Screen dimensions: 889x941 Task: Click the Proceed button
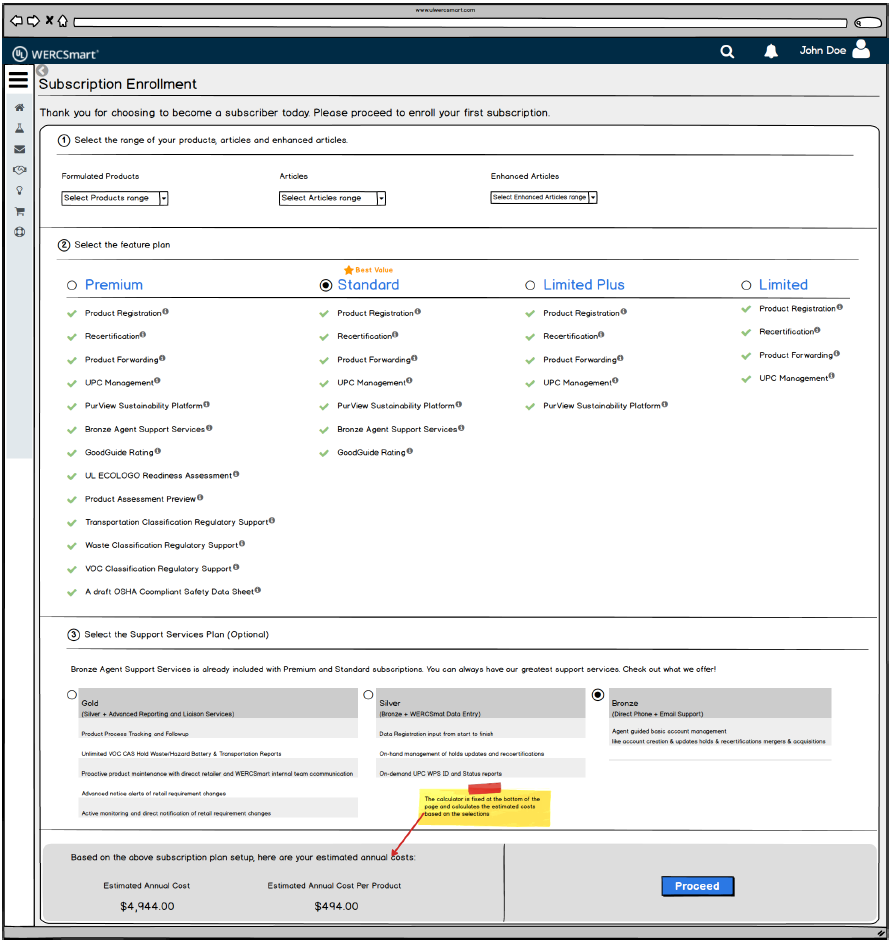pos(697,886)
